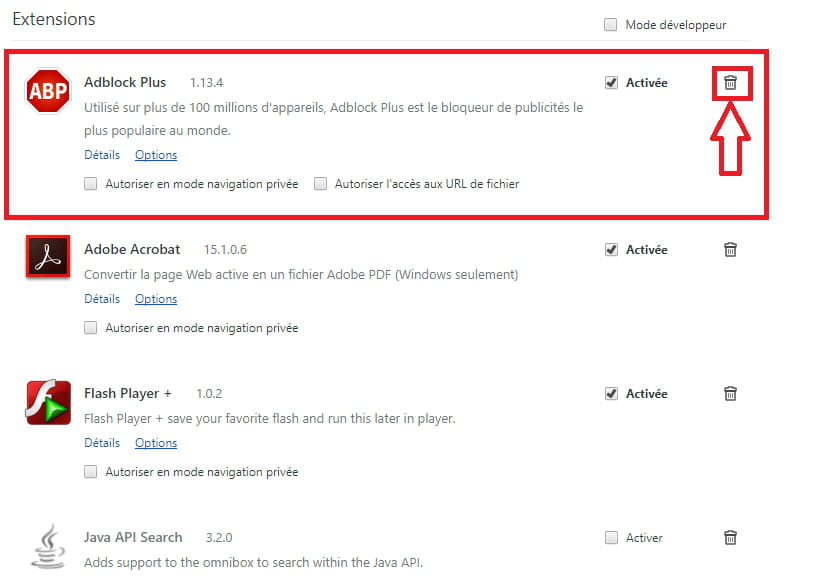Allow Adobe Acrobat in private navigation mode
This screenshot has width=818, height=576.
91,328
